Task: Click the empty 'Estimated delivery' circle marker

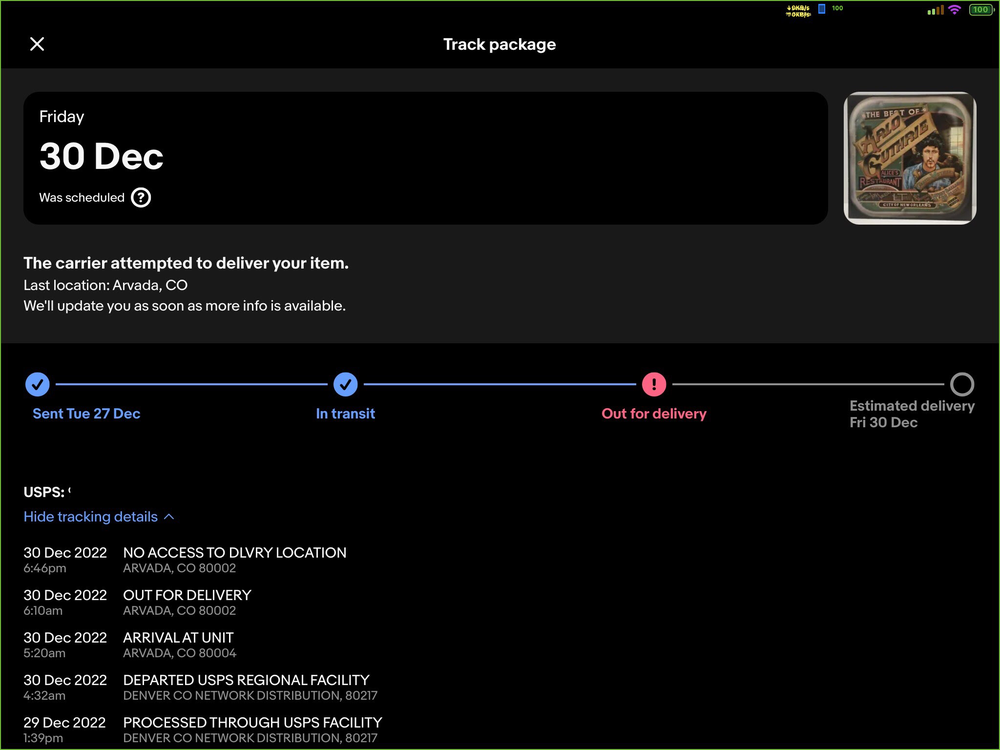Action: tap(961, 384)
